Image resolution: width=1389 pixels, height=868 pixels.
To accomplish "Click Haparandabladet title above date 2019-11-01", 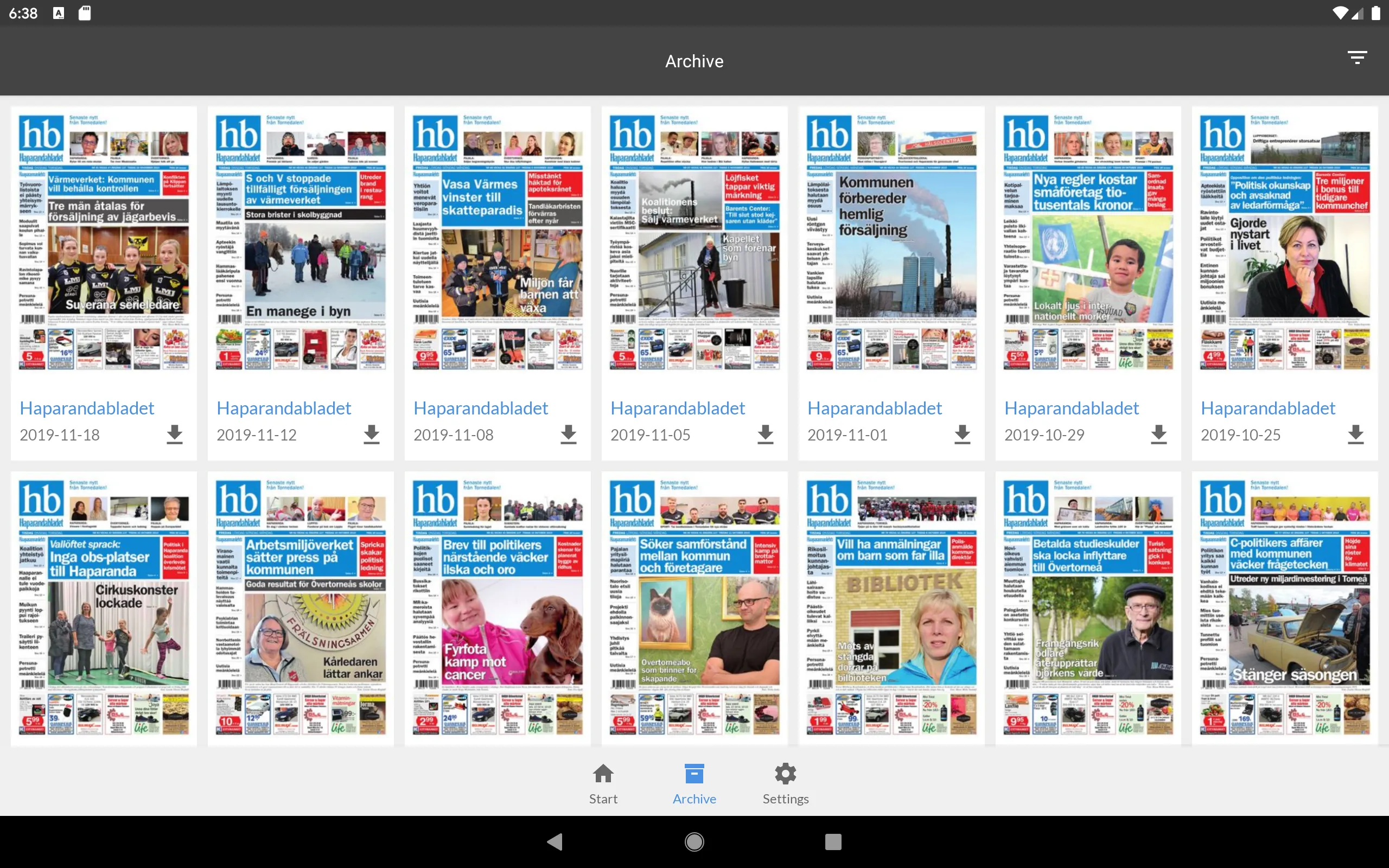I will tap(874, 408).
